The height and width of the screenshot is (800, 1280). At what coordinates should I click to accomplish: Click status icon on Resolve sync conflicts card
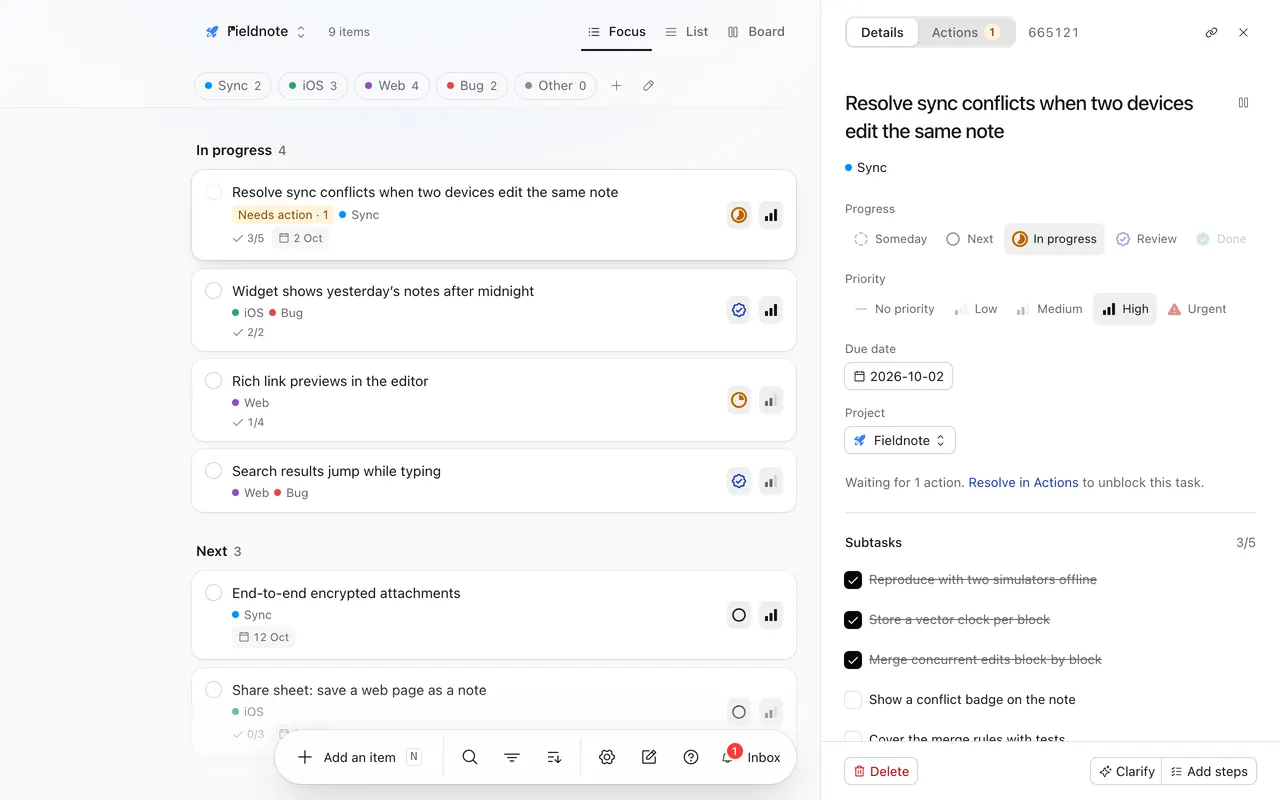(x=739, y=215)
